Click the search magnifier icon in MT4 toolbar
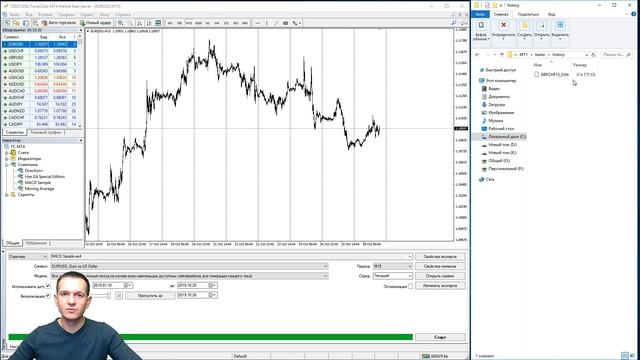Viewport: 640px width, 360px height. (x=454, y=23)
